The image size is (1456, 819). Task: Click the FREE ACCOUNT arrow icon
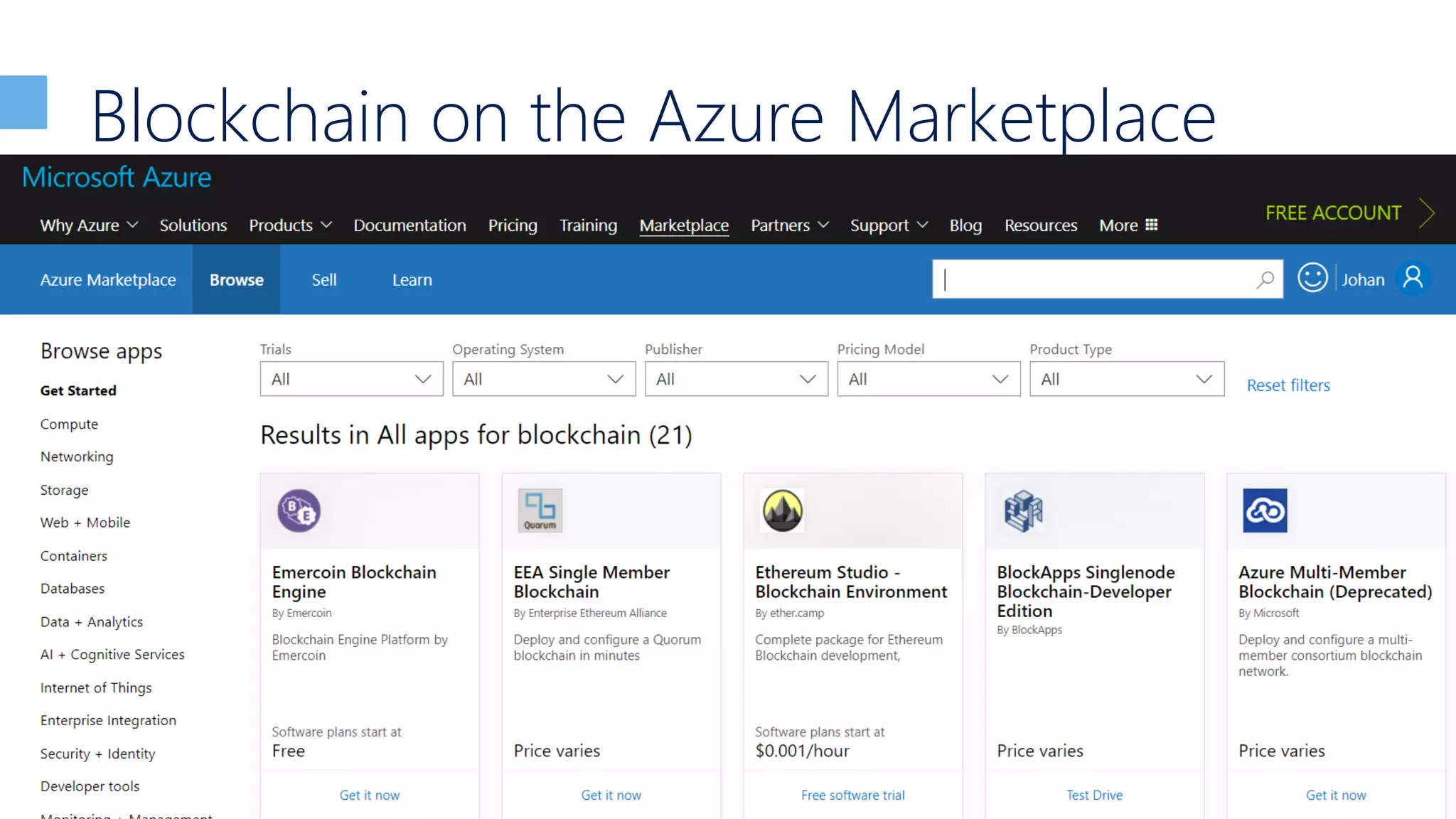[x=1426, y=213]
